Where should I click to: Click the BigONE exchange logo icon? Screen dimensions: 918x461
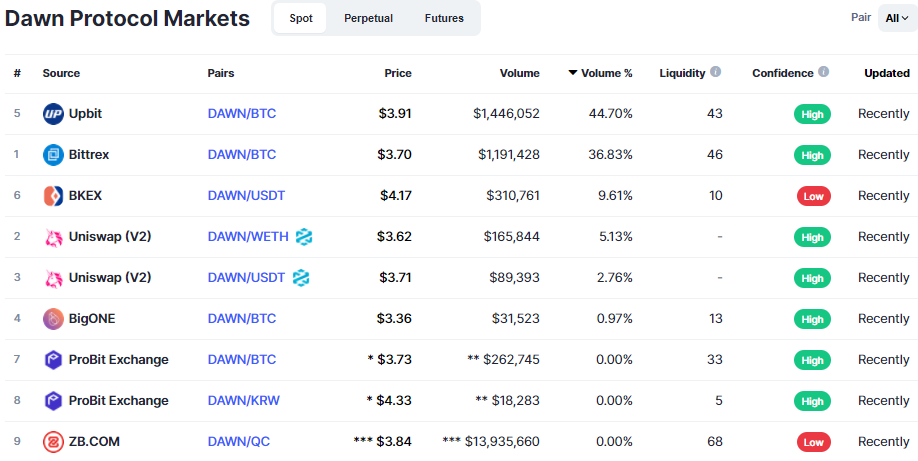tap(53, 319)
